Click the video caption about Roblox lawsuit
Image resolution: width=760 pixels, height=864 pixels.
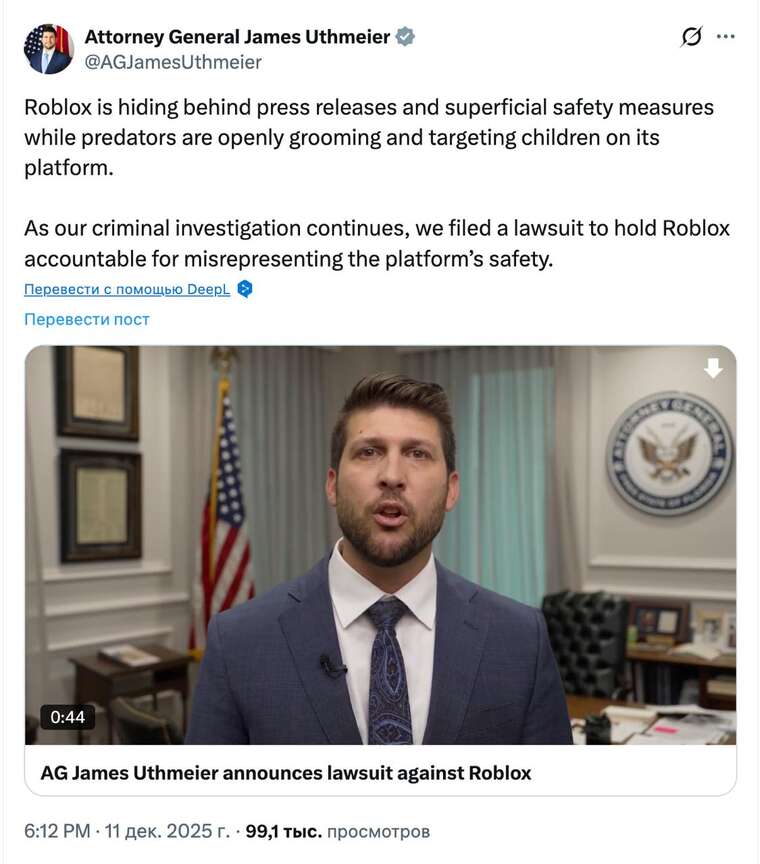click(286, 772)
